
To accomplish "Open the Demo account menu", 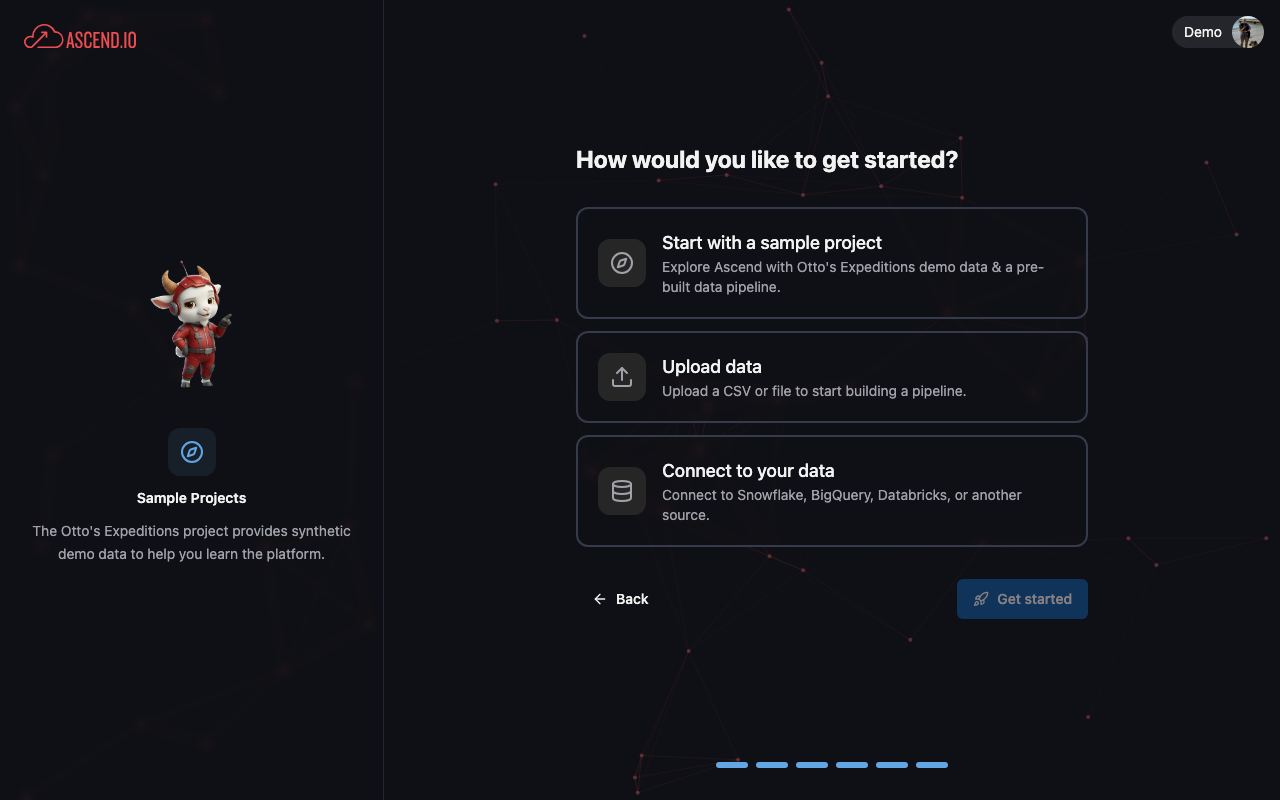I will [1218, 32].
